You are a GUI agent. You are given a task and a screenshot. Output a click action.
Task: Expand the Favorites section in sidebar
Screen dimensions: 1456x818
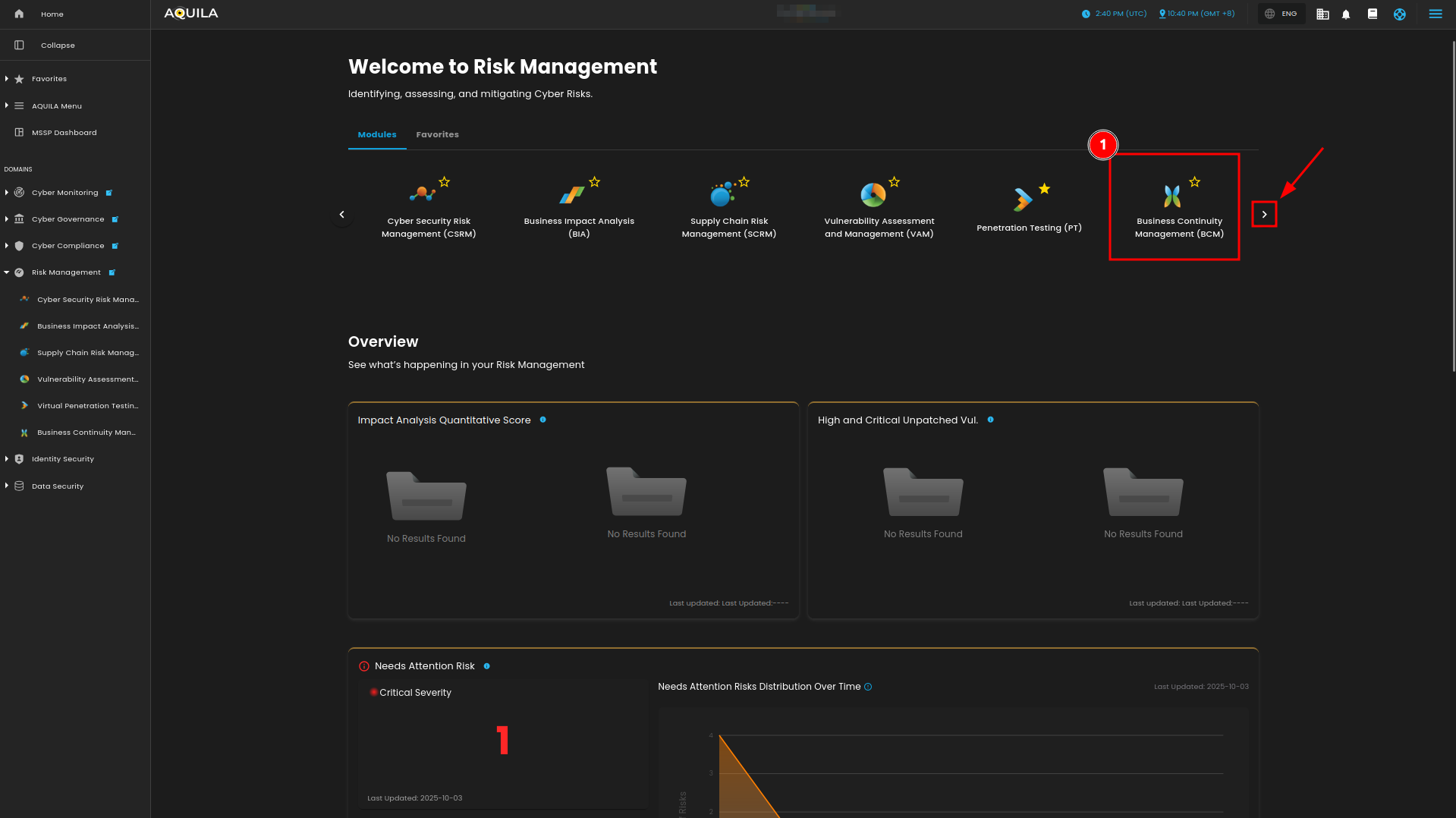tap(7, 79)
